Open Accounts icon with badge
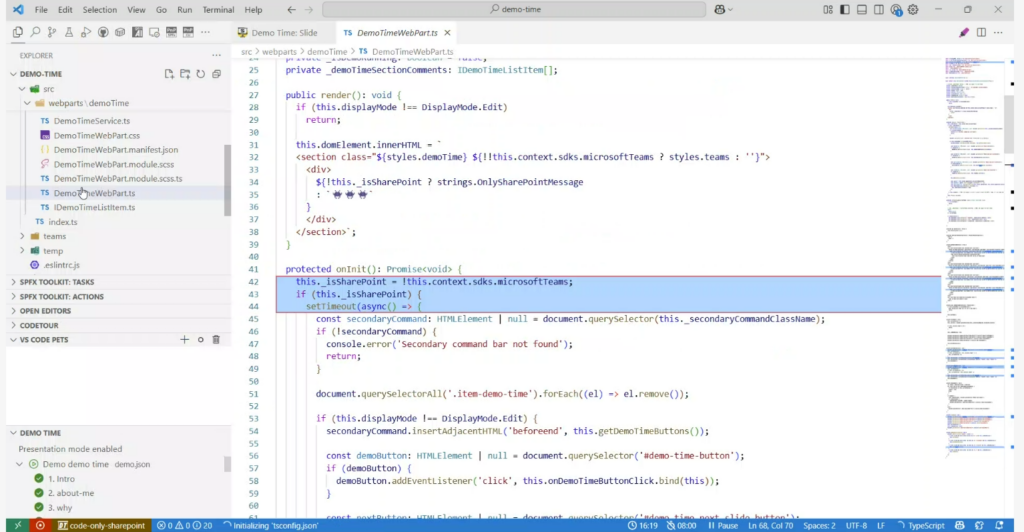The height and width of the screenshot is (532, 1024). [x=896, y=9]
